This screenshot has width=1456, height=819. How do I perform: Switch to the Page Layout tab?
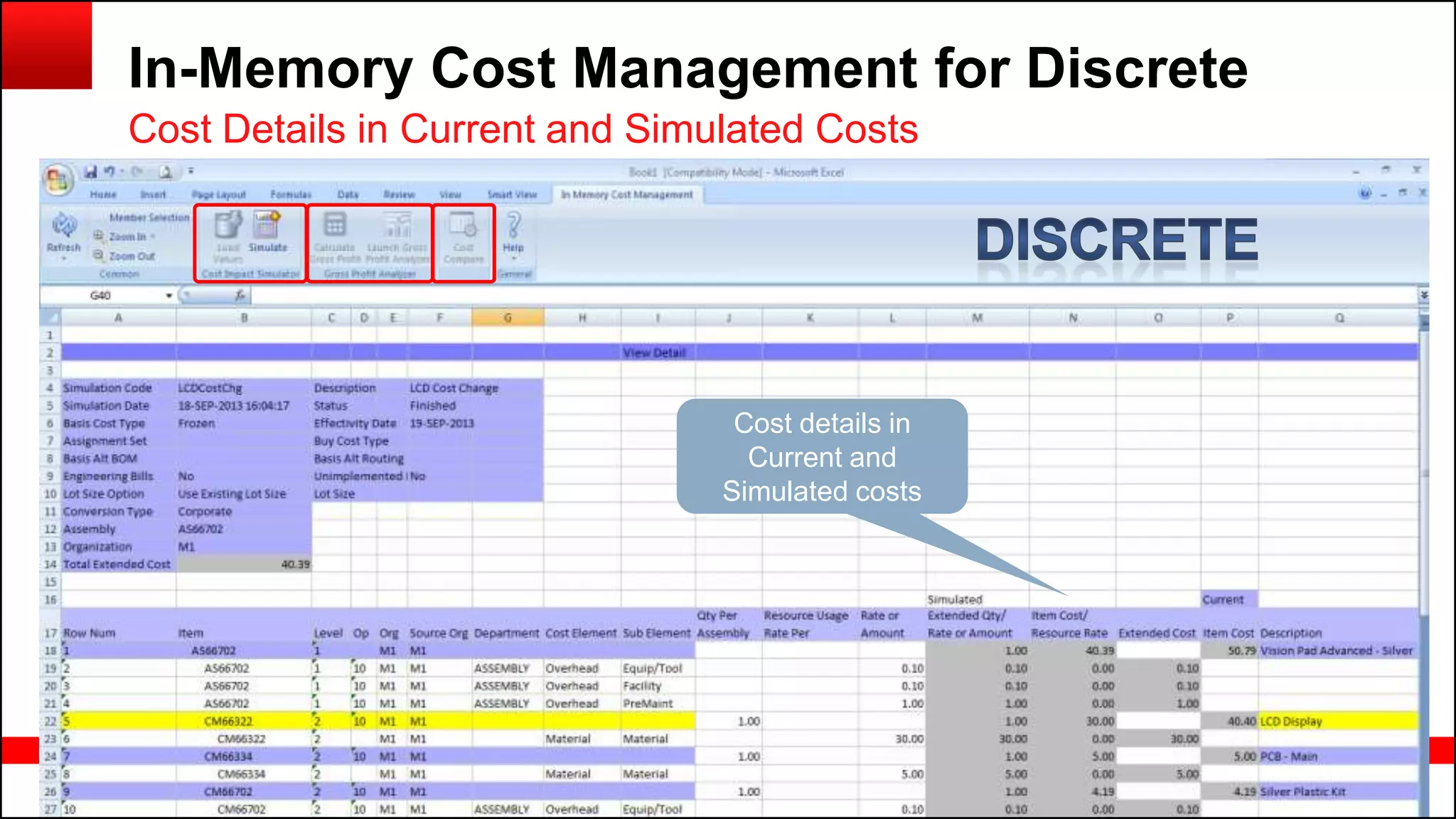click(218, 194)
